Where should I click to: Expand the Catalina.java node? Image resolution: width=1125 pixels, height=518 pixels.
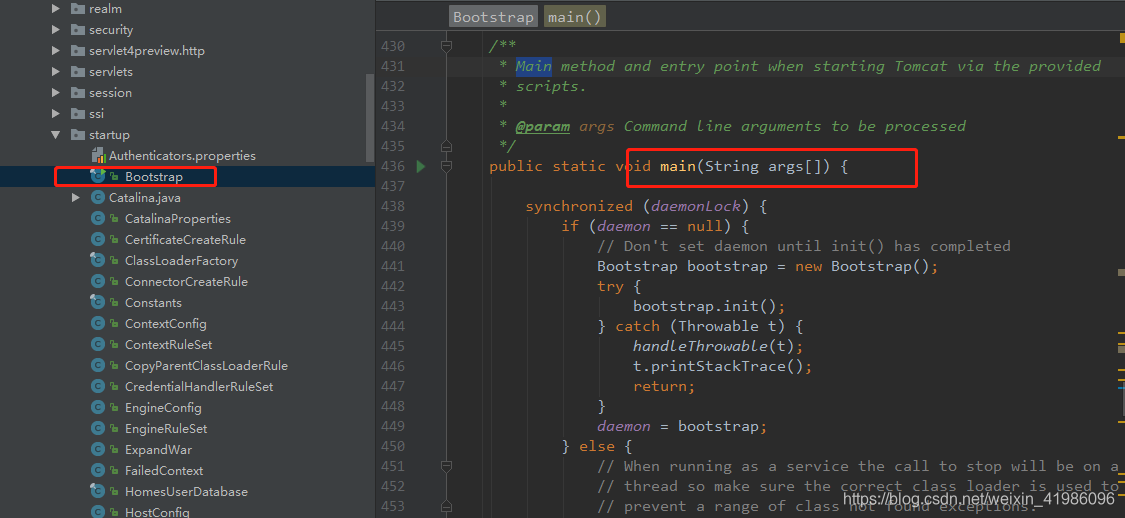pos(76,197)
